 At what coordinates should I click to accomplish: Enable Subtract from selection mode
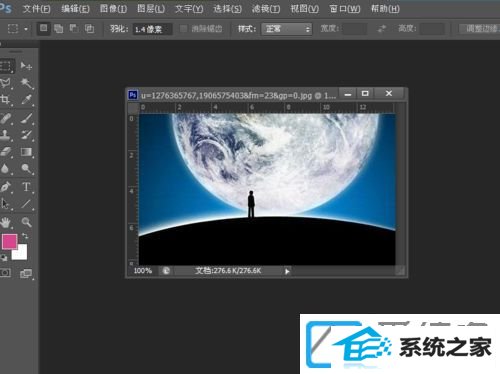[x=74, y=29]
